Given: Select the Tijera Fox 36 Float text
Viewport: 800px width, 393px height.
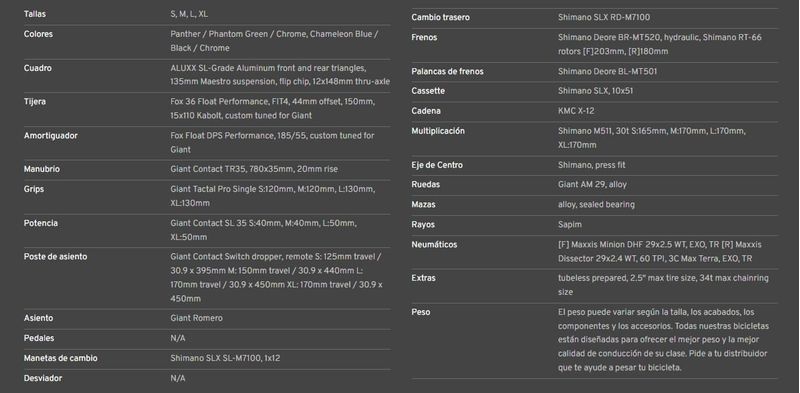Looking at the screenshot, I should (272, 109).
